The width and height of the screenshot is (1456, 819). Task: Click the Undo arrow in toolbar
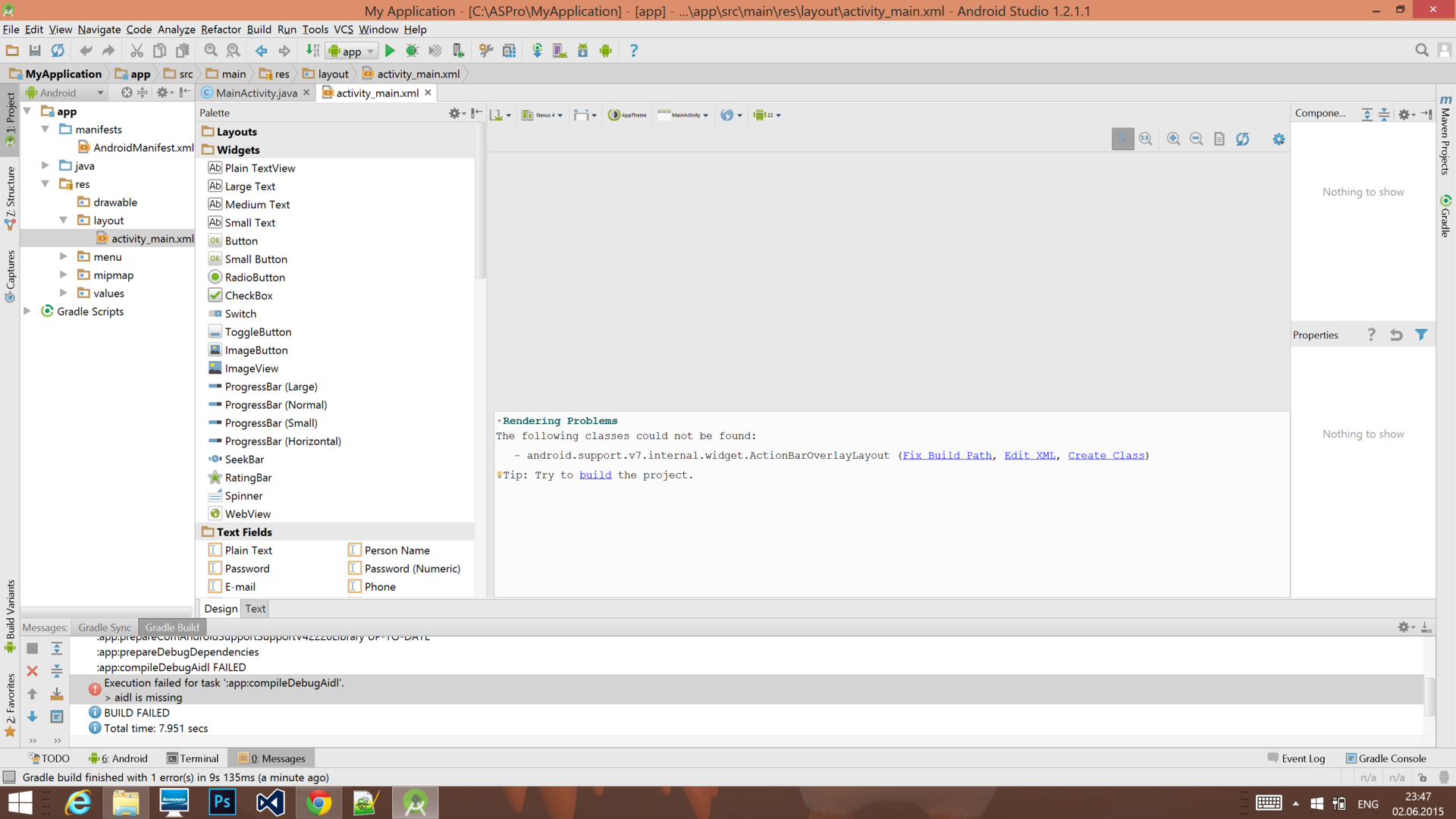(86, 51)
